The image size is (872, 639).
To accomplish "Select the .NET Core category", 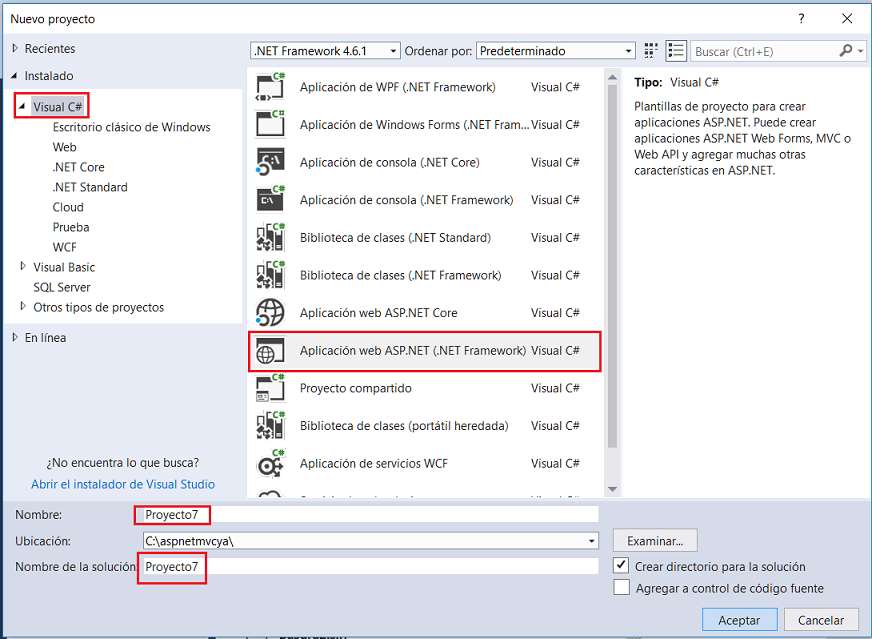I will [78, 167].
